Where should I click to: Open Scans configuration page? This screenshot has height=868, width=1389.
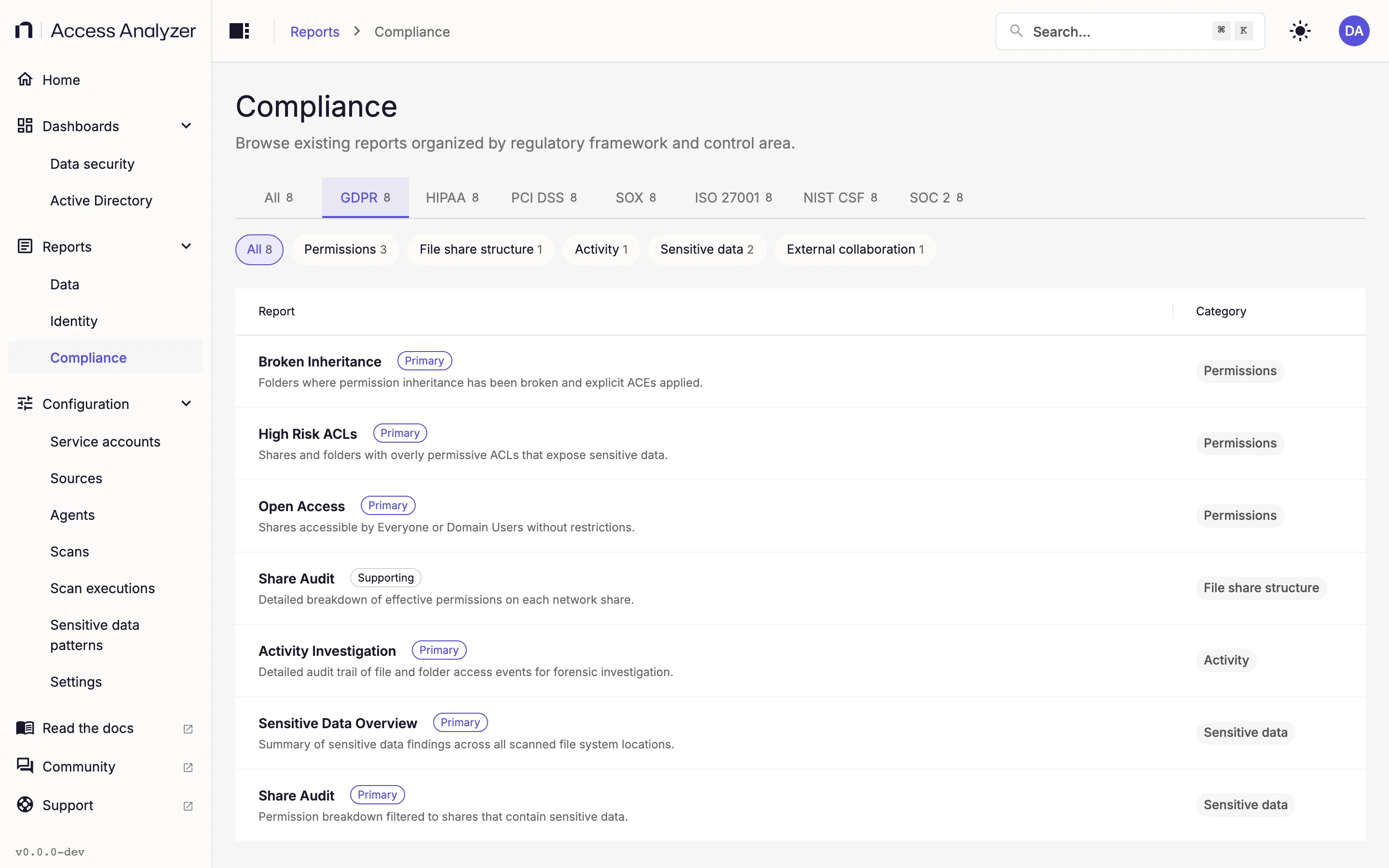click(106, 552)
